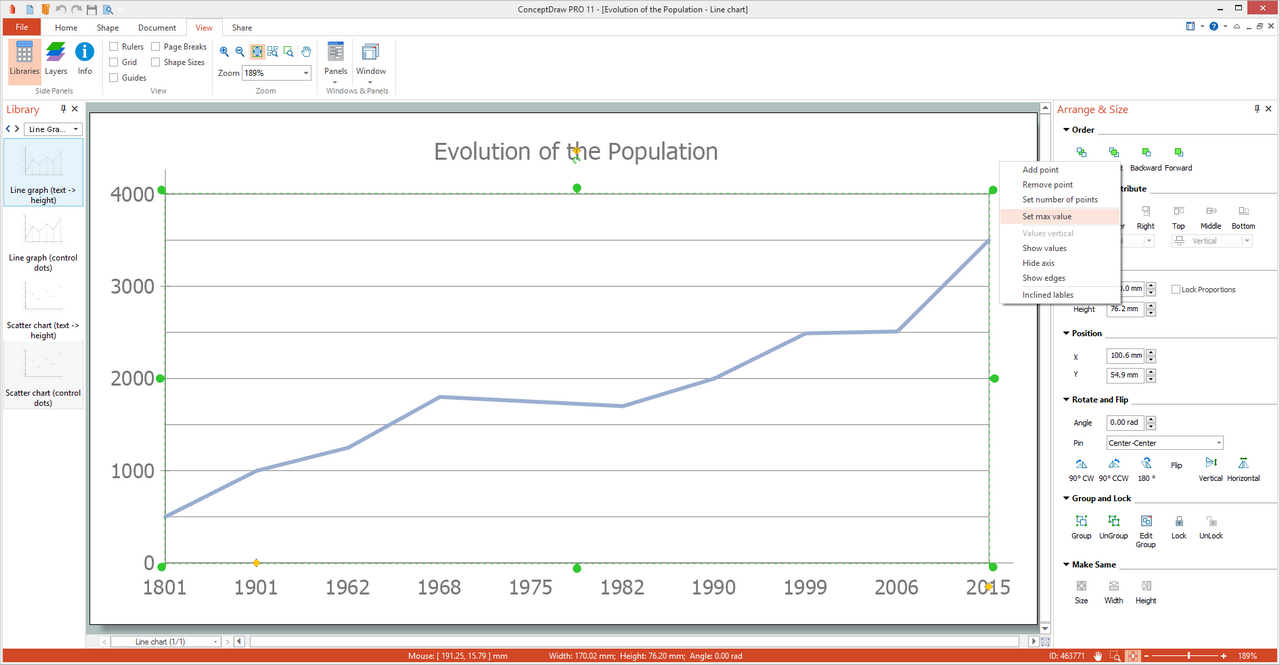Click the Zoom In magnifier icon

pos(225,51)
